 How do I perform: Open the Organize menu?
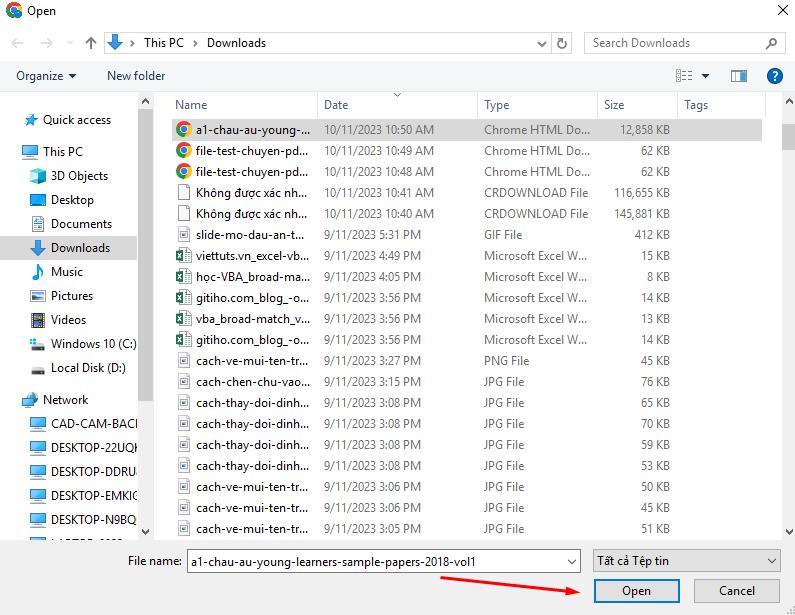click(x=46, y=76)
